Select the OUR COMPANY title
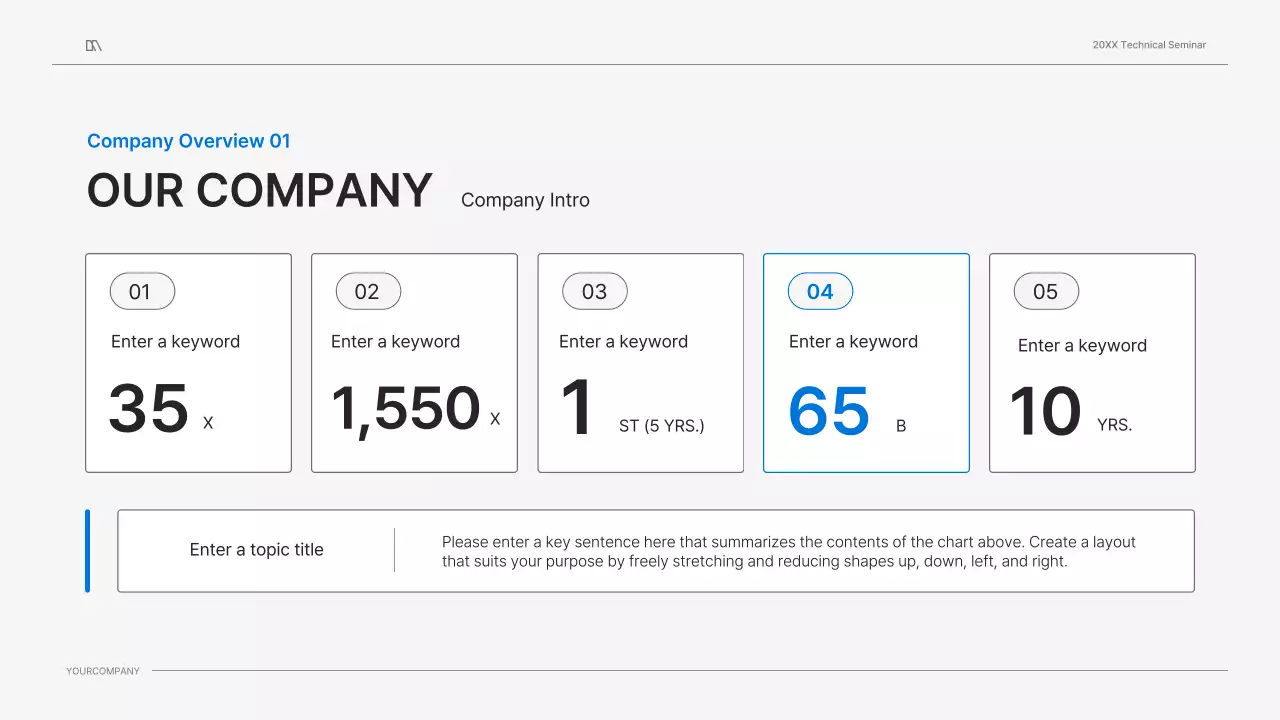 260,190
